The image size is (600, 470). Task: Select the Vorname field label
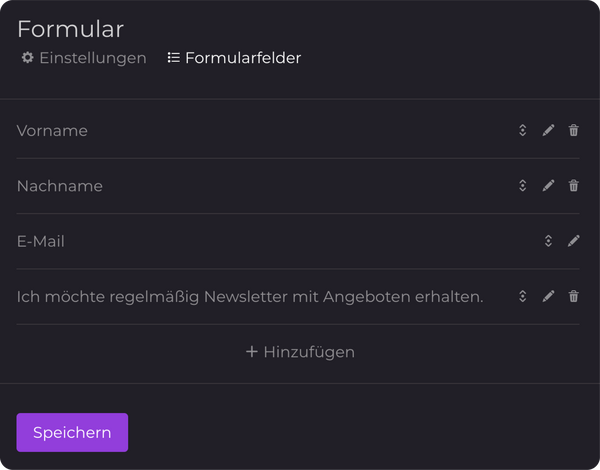[52, 131]
